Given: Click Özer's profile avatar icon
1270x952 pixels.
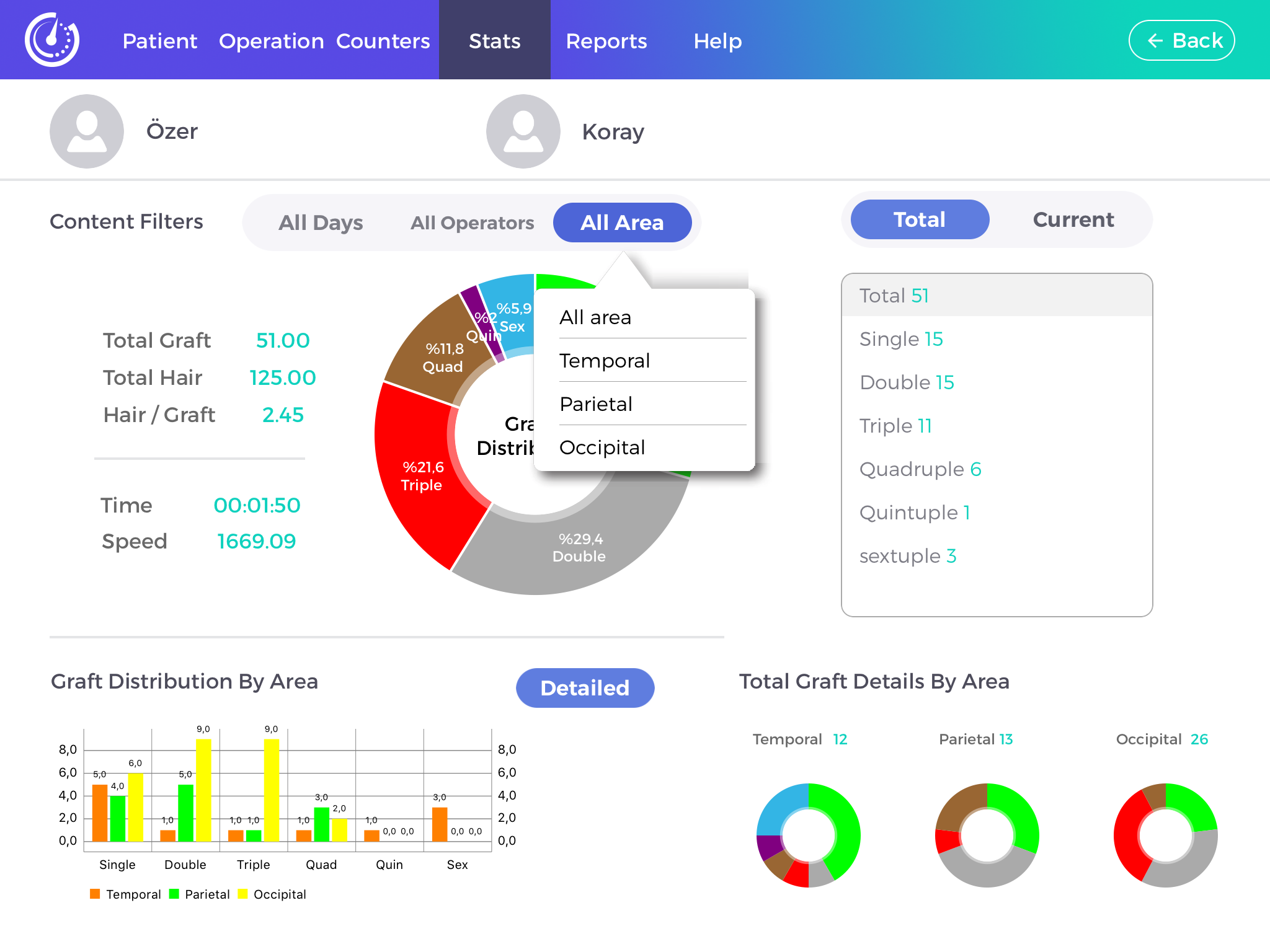Looking at the screenshot, I should point(87,131).
